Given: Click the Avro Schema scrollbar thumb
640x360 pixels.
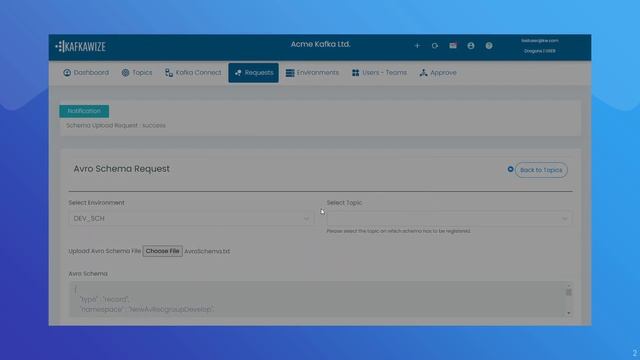Looking at the screenshot, I should [569, 292].
